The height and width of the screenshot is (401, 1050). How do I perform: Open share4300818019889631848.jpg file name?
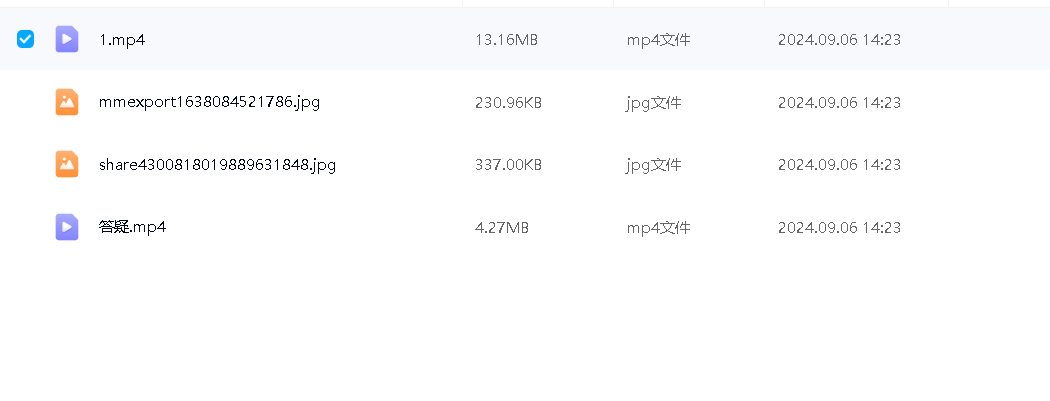pos(217,165)
